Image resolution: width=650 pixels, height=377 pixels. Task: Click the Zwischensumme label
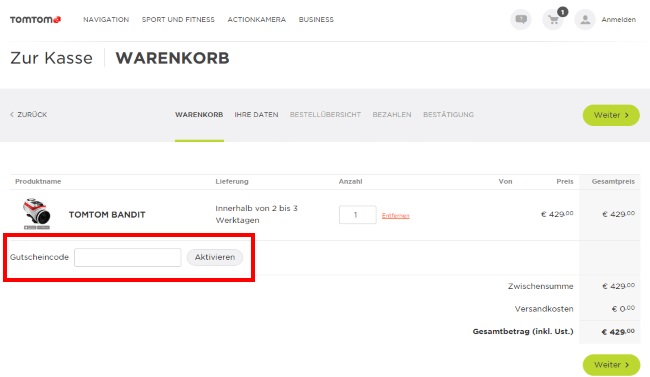[541, 286]
